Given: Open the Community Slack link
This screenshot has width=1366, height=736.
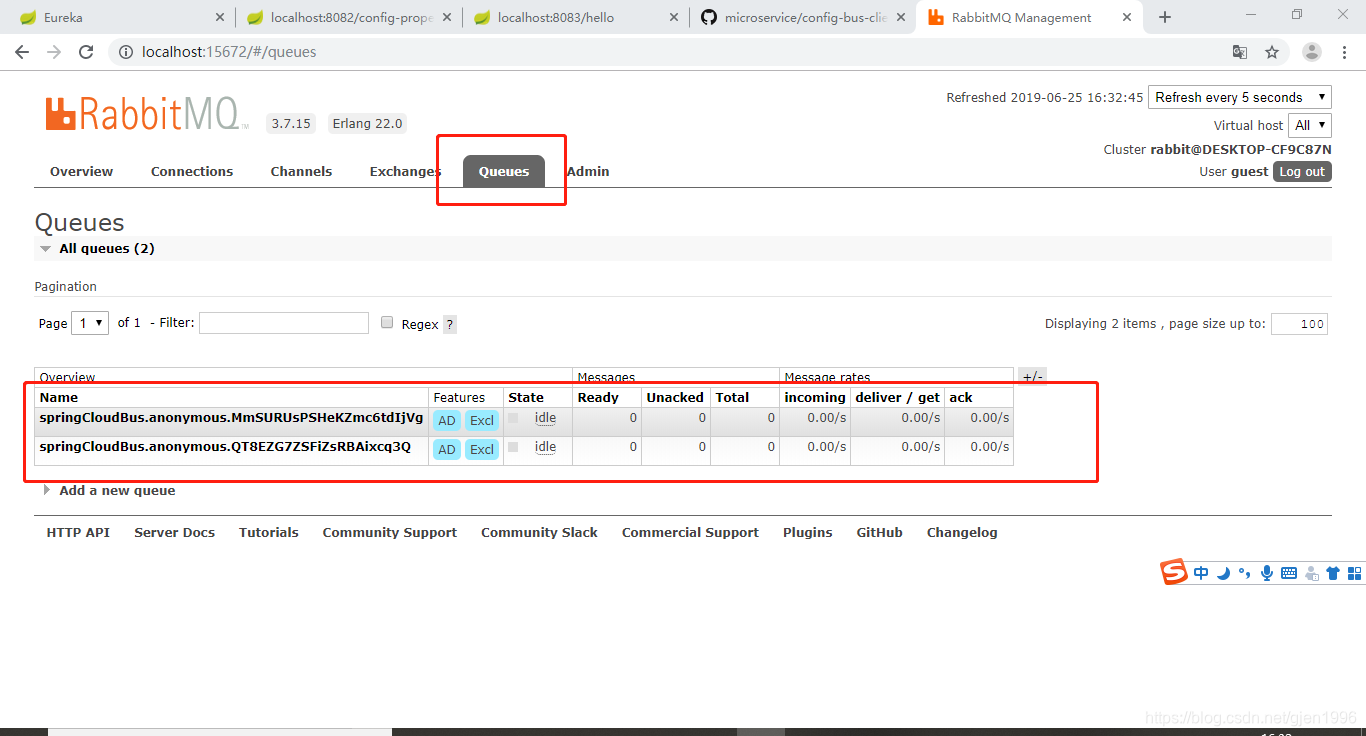Looking at the screenshot, I should pos(539,532).
